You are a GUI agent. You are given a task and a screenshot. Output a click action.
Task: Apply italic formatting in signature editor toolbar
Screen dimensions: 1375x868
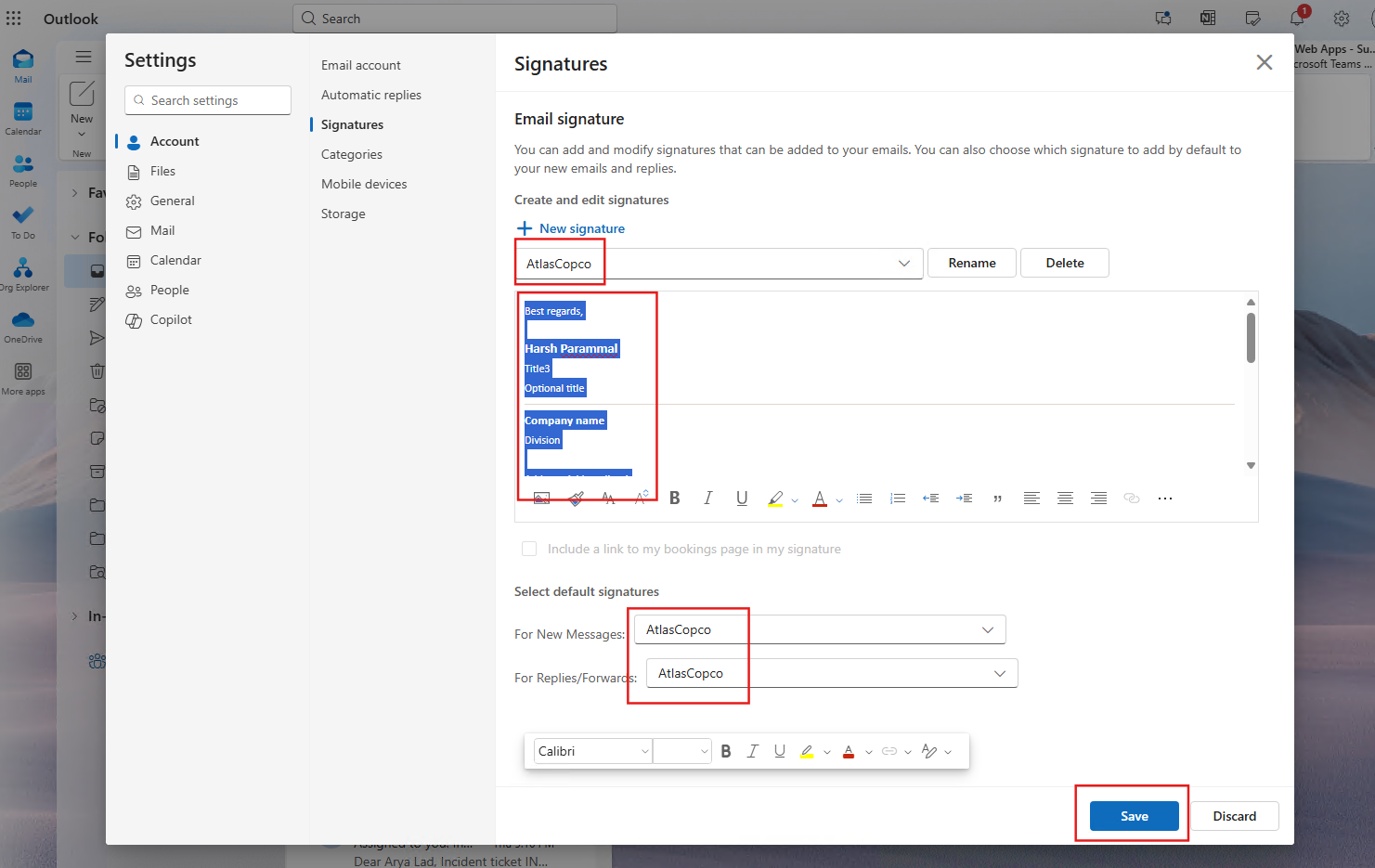[x=707, y=499]
